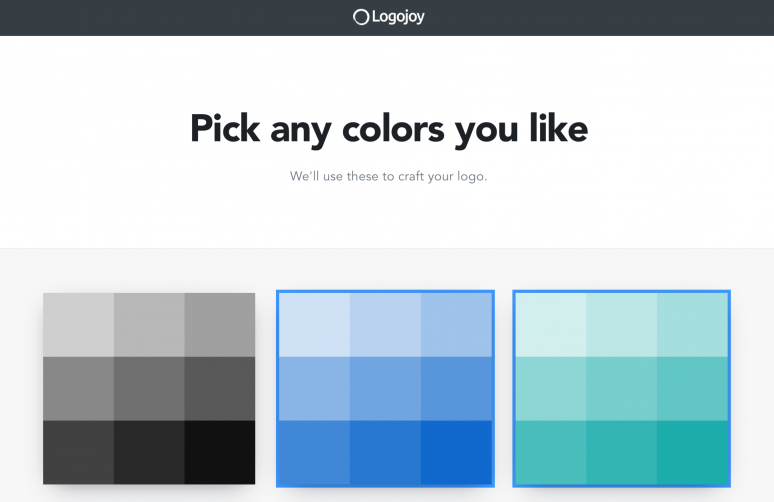Click the 'We'll use these to craft your logo' text
This screenshot has width=774, height=502.
(388, 176)
